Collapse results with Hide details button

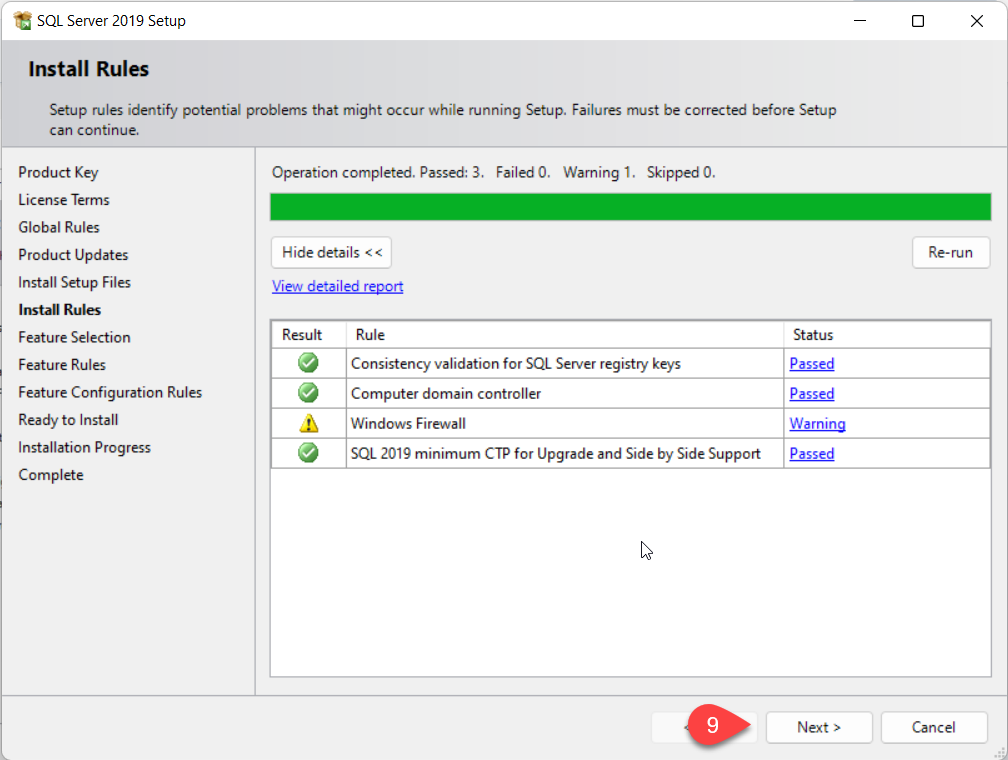tap(331, 253)
